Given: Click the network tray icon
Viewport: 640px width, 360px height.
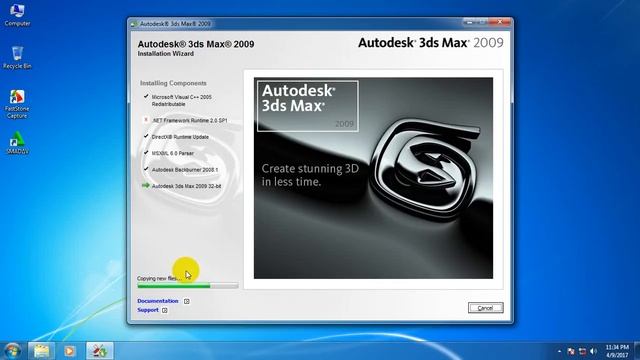Looking at the screenshot, I should coord(582,351).
